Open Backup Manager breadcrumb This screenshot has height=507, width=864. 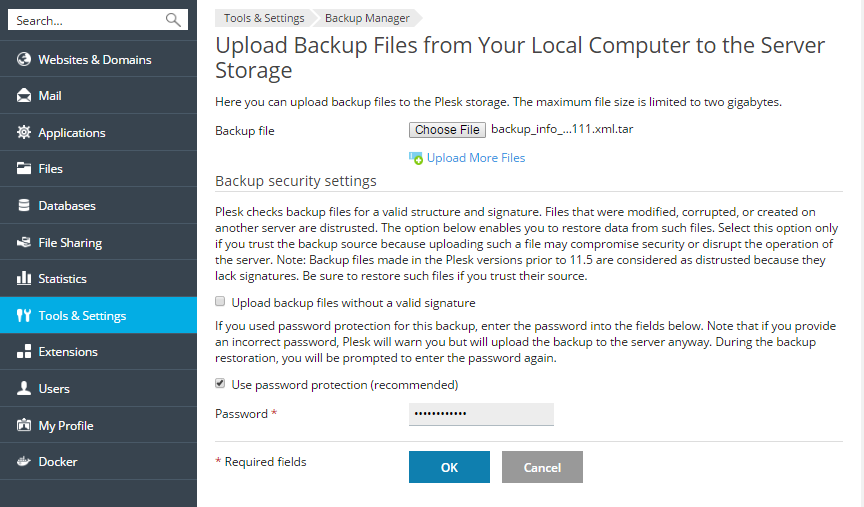click(368, 18)
